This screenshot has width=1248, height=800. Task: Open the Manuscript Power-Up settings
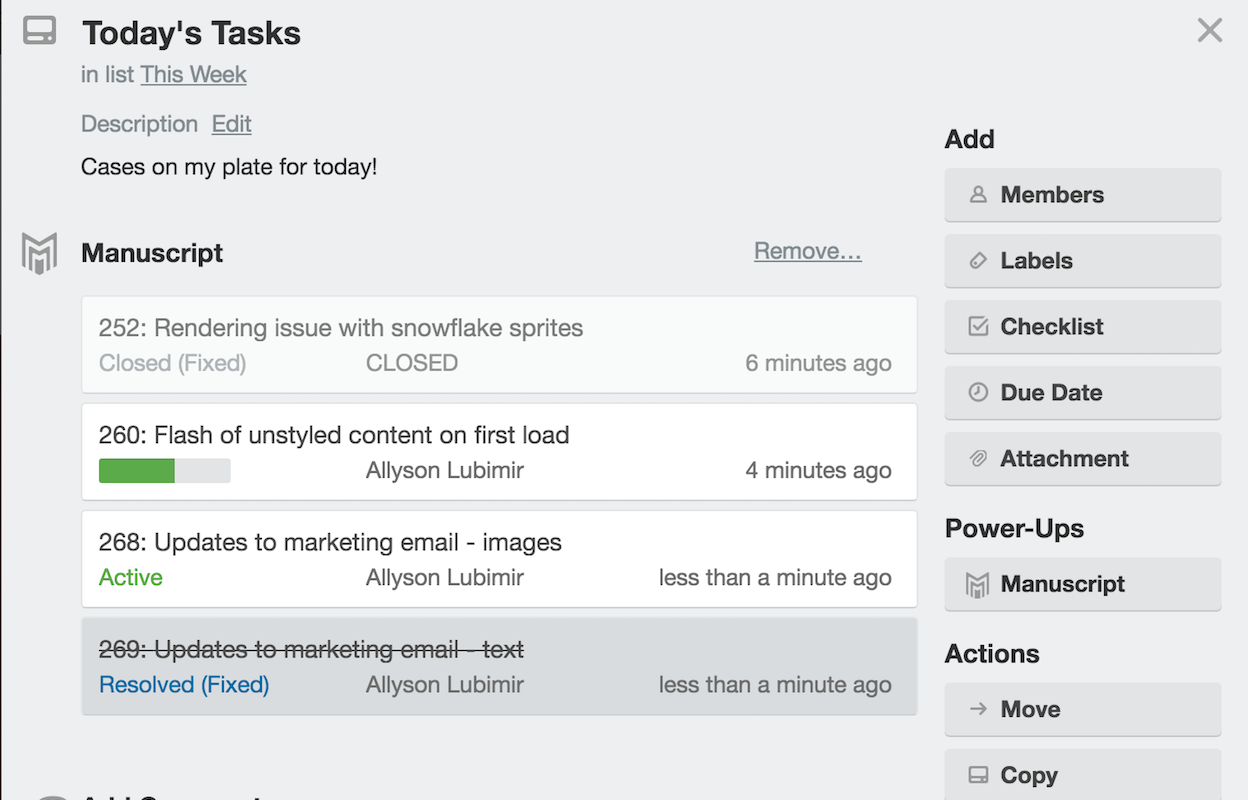pos(1082,584)
